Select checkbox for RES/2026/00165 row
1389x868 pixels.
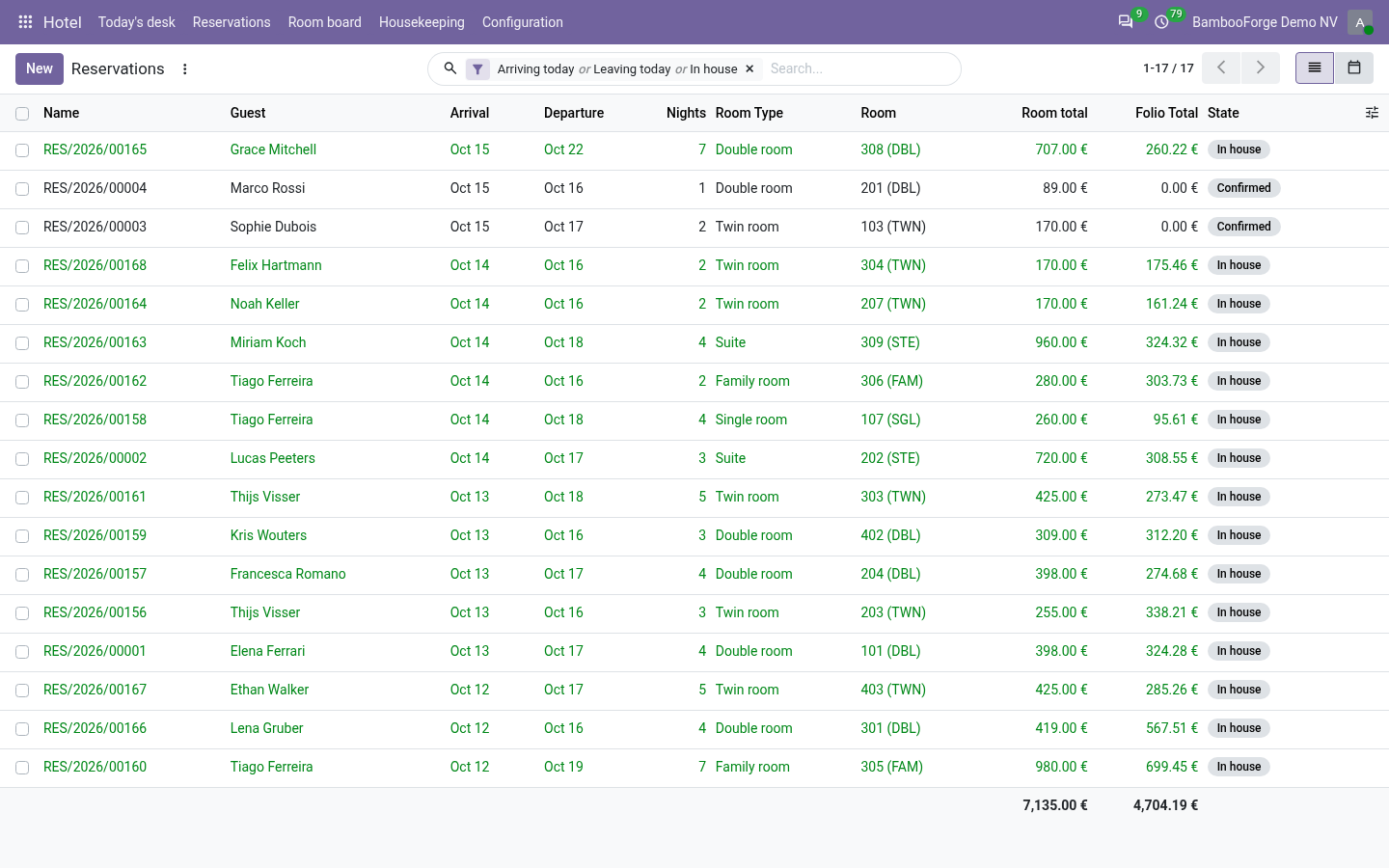click(22, 150)
